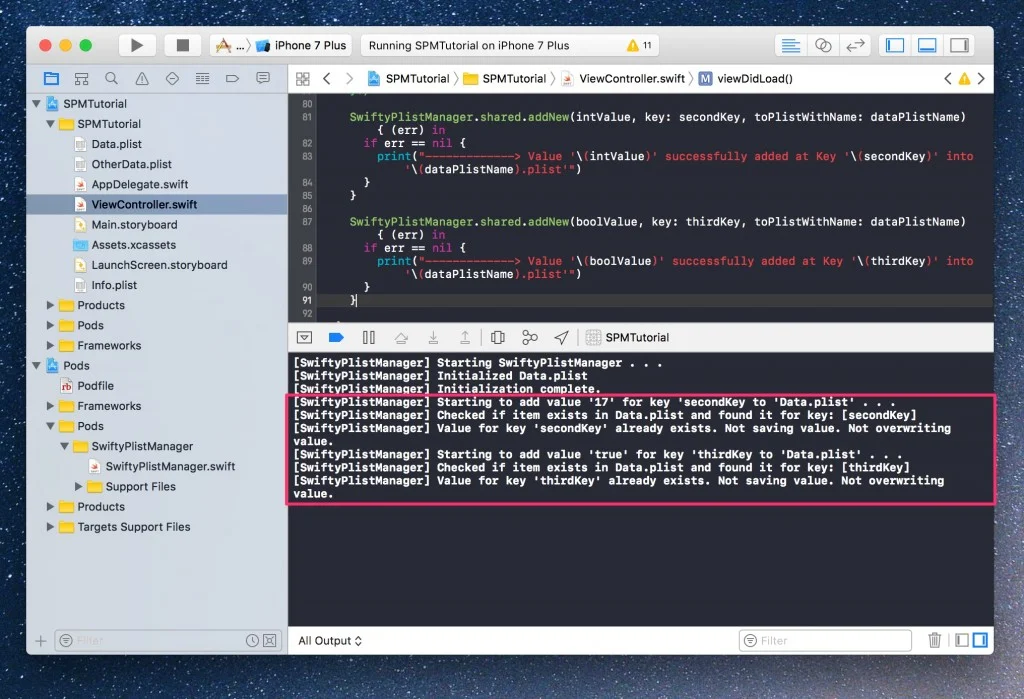Stop the running SPMTutorial app

click(182, 45)
